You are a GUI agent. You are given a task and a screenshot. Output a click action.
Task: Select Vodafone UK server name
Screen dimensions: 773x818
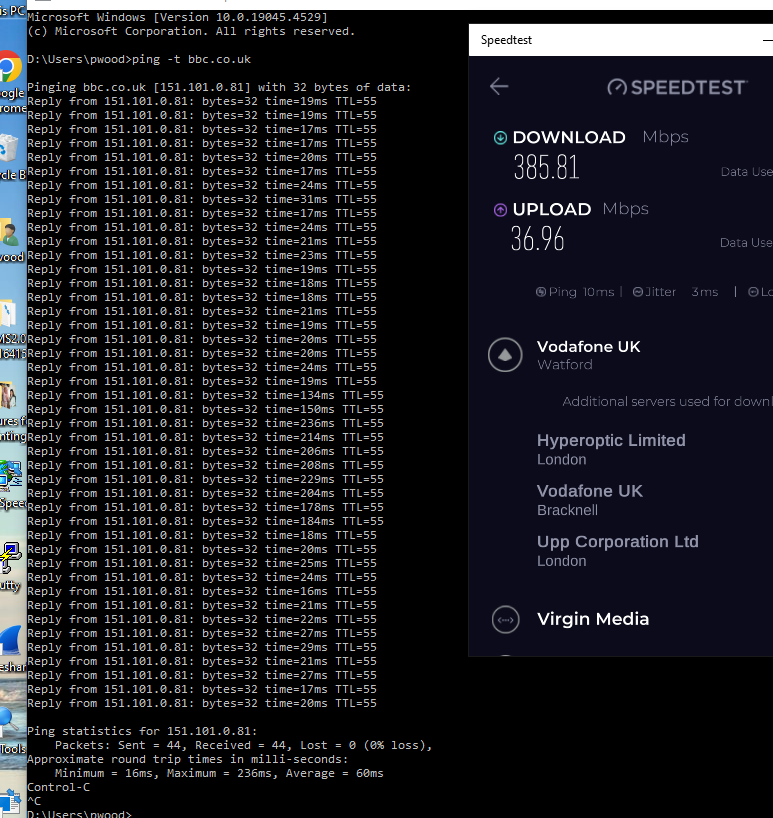click(588, 347)
